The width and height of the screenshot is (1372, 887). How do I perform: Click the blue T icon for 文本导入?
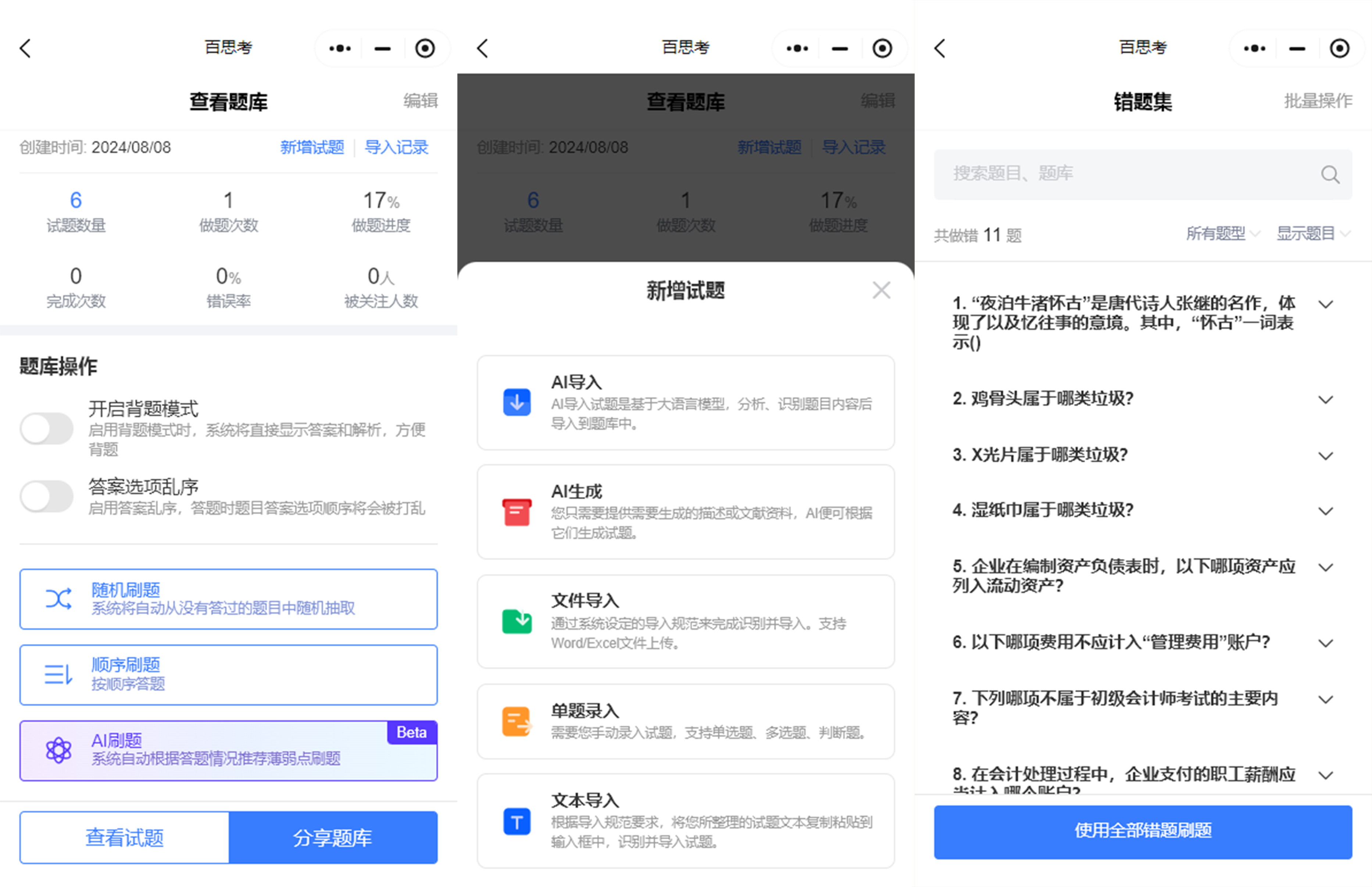pos(517,821)
